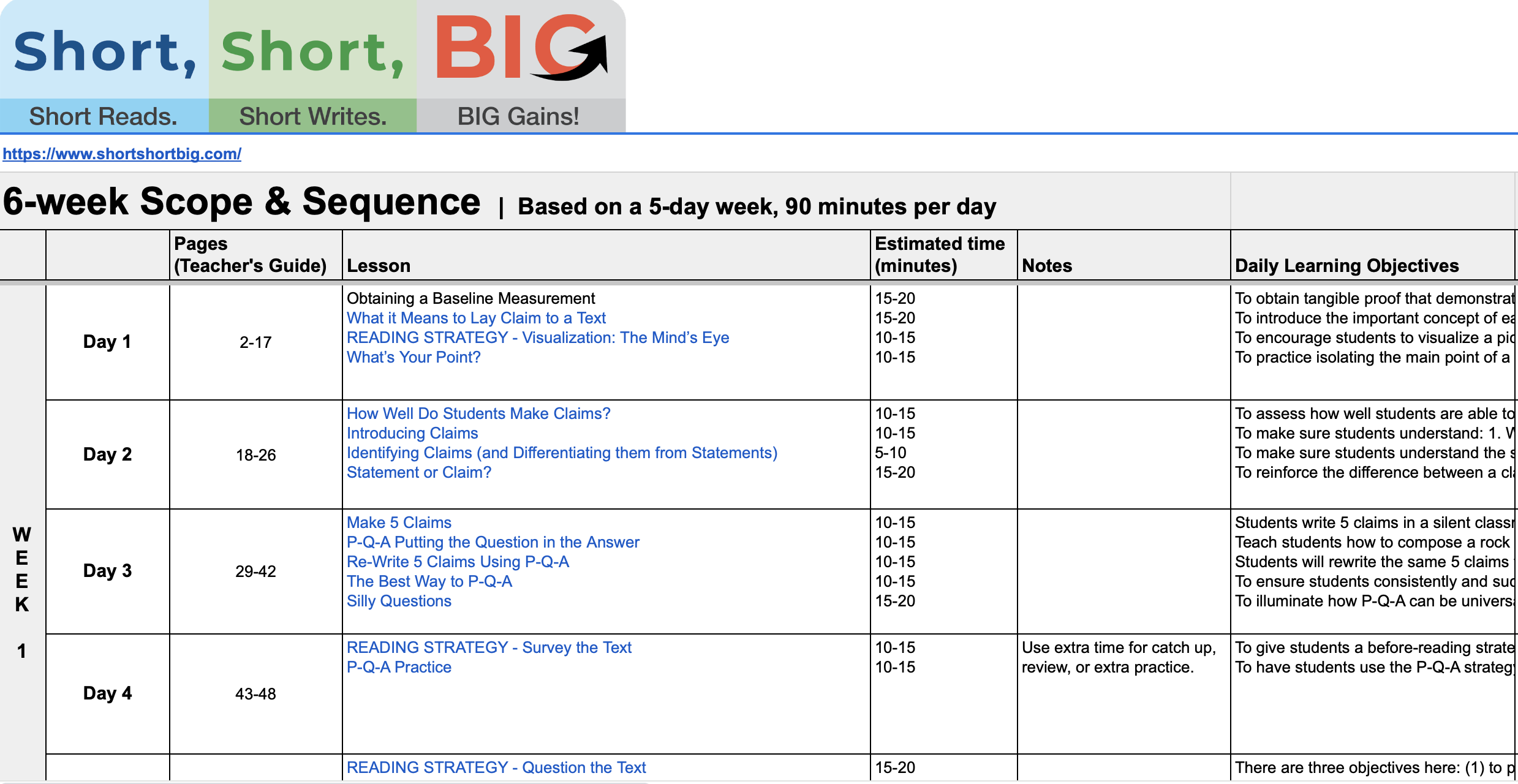
Task: Select the Day 4 notes cell about extra time
Action: [x=1123, y=693]
